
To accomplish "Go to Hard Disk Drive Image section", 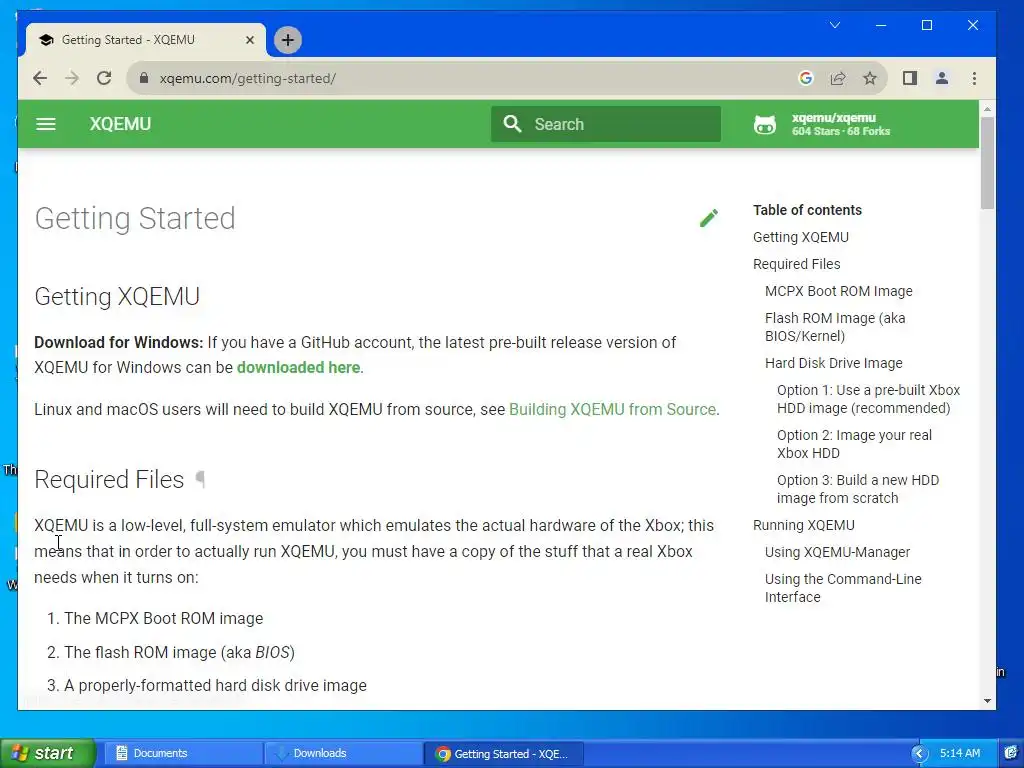I will click(x=833, y=363).
